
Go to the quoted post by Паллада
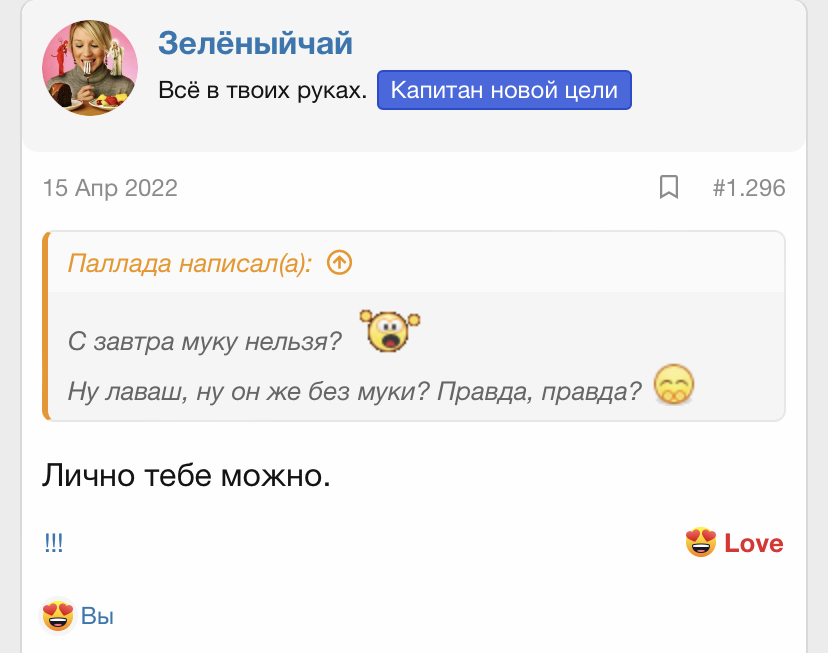190,263
